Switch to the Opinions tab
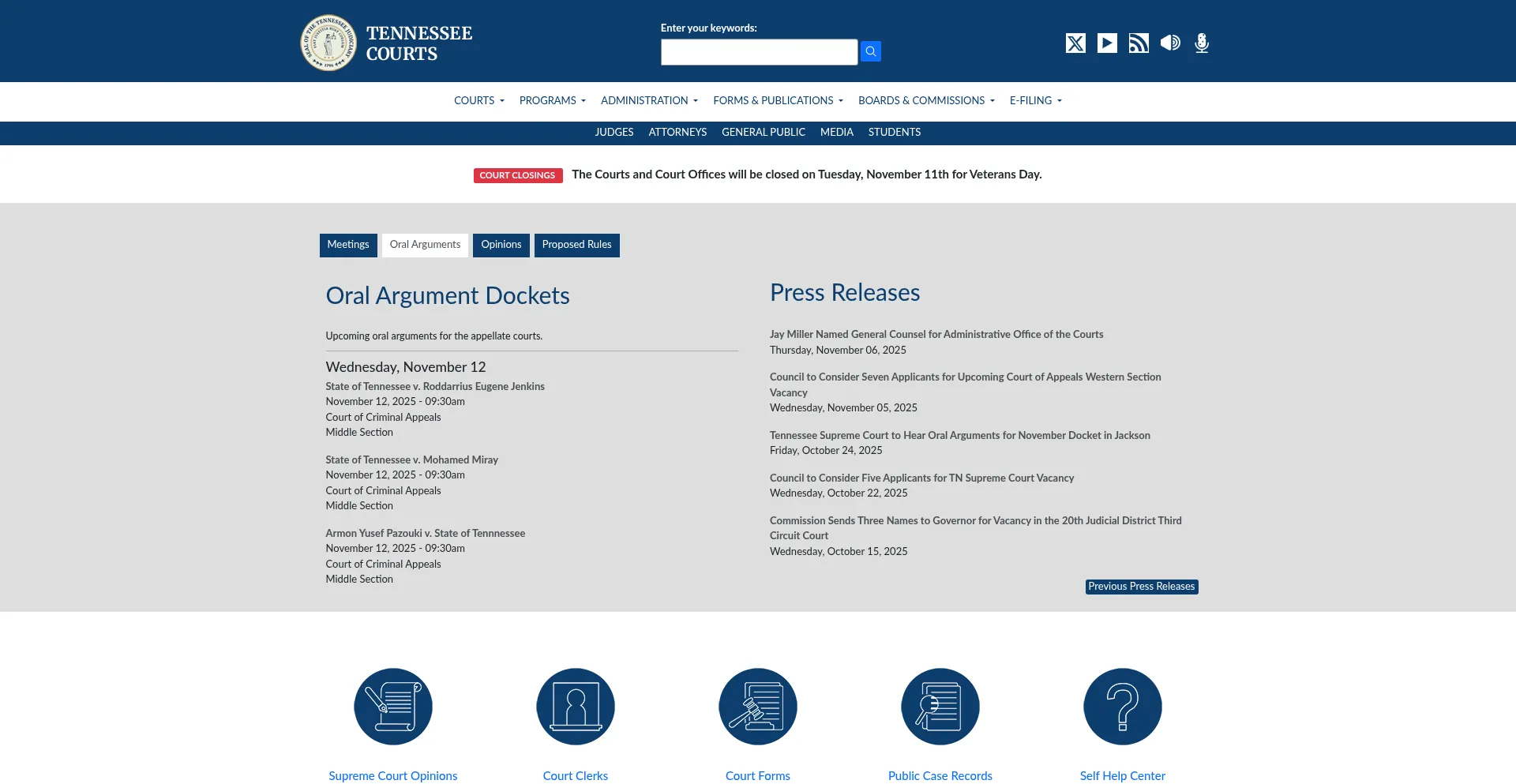The image size is (1516, 784). (x=501, y=245)
